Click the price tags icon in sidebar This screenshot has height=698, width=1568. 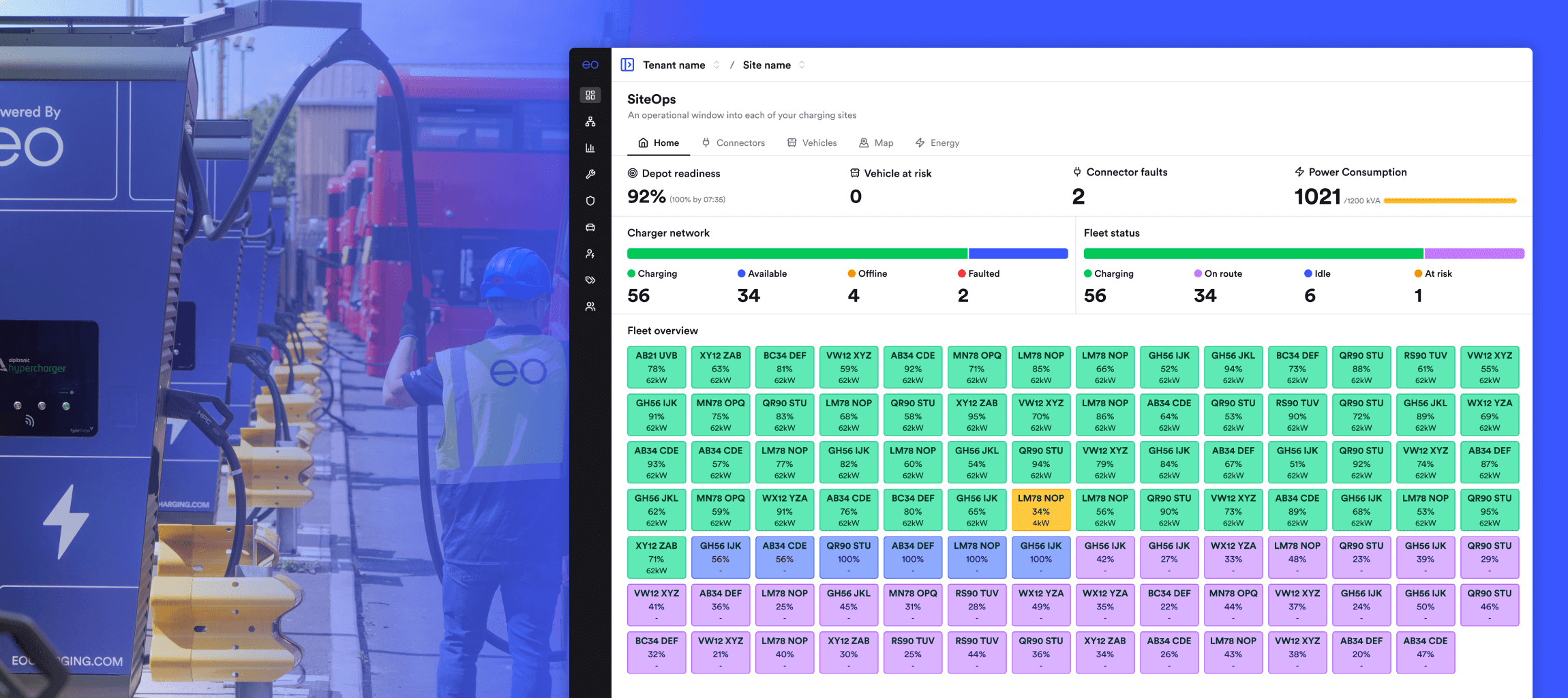(x=590, y=280)
